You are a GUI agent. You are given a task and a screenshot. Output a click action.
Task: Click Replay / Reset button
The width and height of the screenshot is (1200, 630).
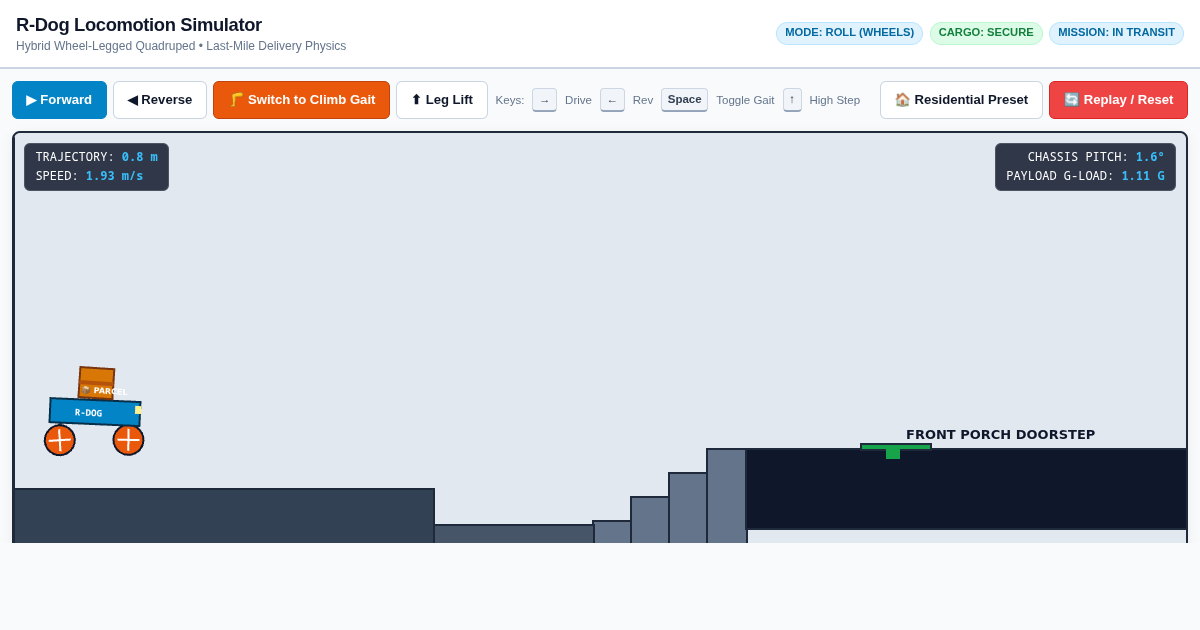(1118, 100)
